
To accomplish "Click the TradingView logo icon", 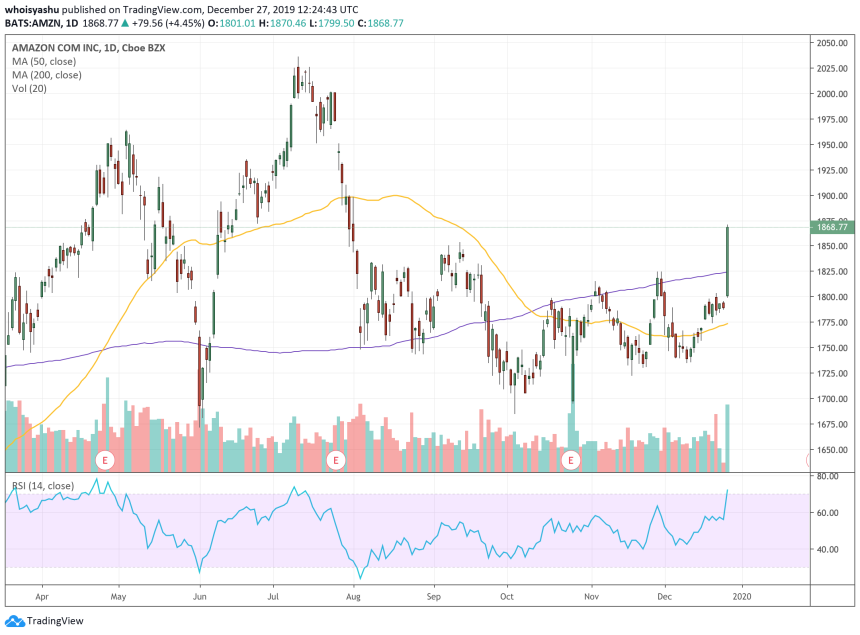I will (14, 621).
